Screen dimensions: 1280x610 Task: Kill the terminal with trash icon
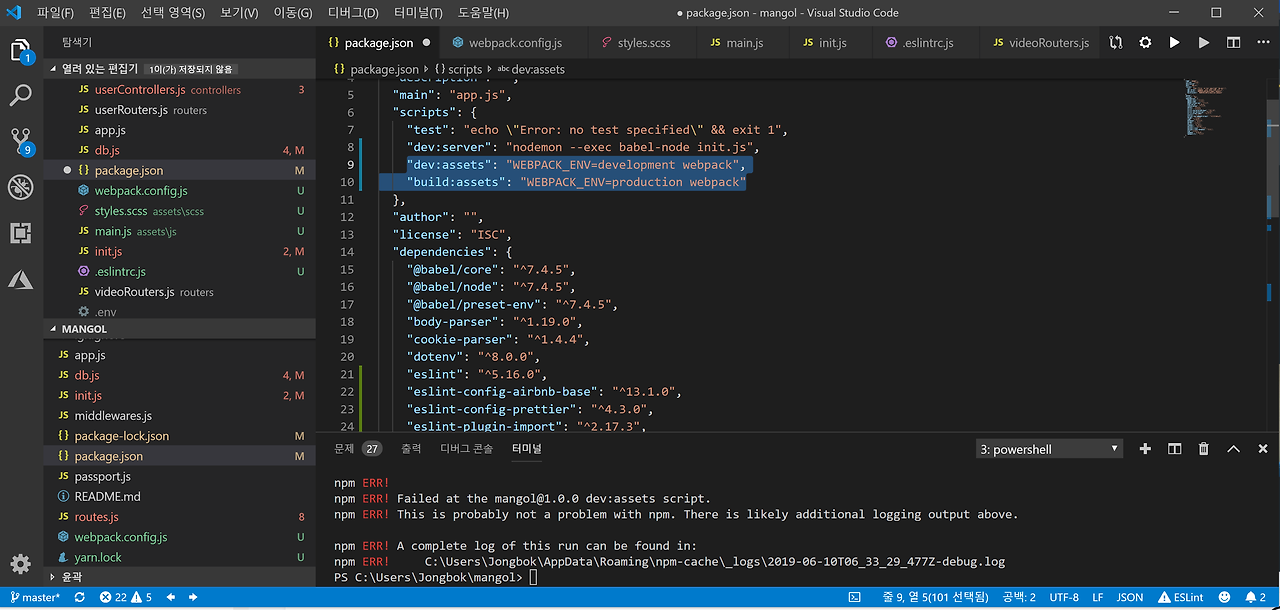tap(1204, 449)
